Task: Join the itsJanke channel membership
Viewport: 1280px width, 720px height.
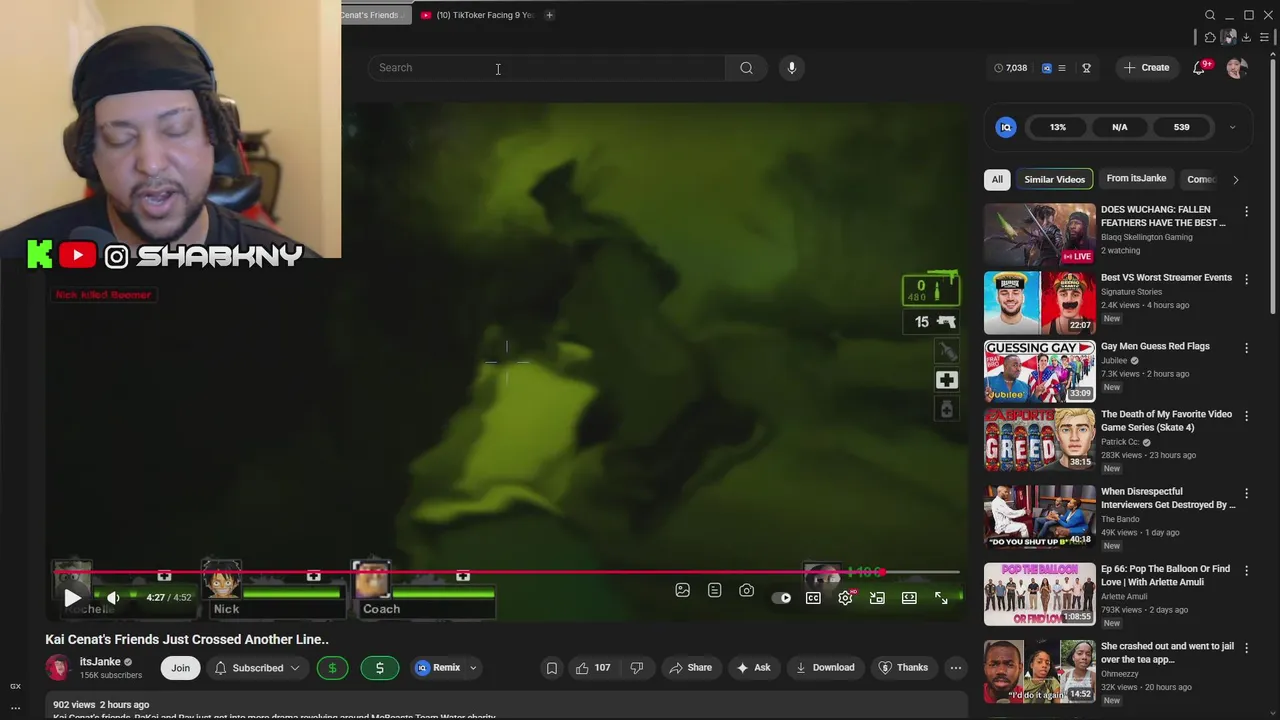Action: tap(180, 668)
